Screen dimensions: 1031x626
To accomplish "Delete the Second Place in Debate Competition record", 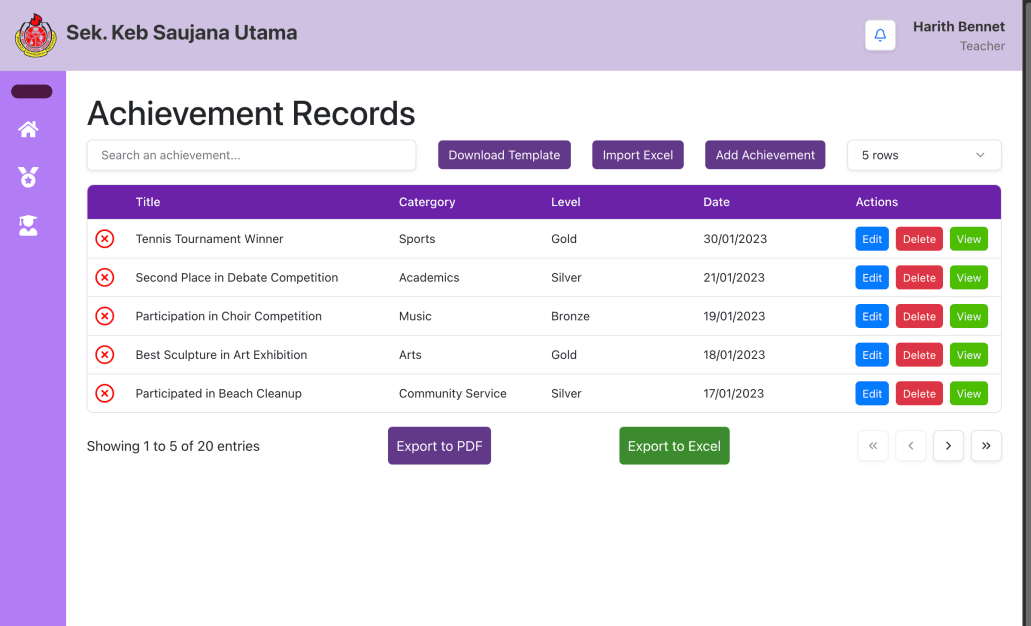I will (919, 278).
